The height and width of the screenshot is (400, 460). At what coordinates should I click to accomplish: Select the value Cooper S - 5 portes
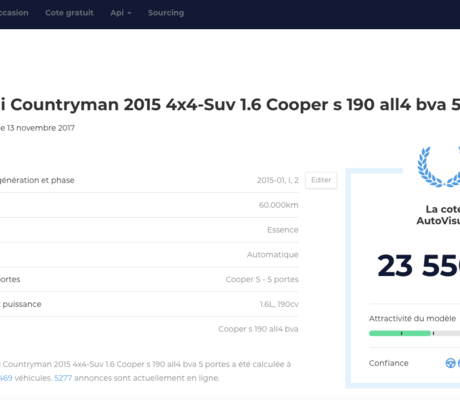(262, 279)
